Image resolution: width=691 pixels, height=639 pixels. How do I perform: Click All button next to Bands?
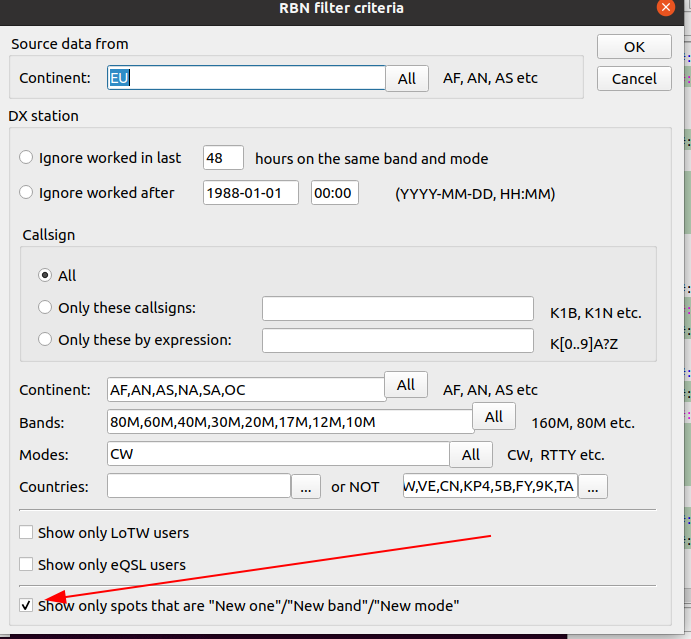click(x=494, y=416)
